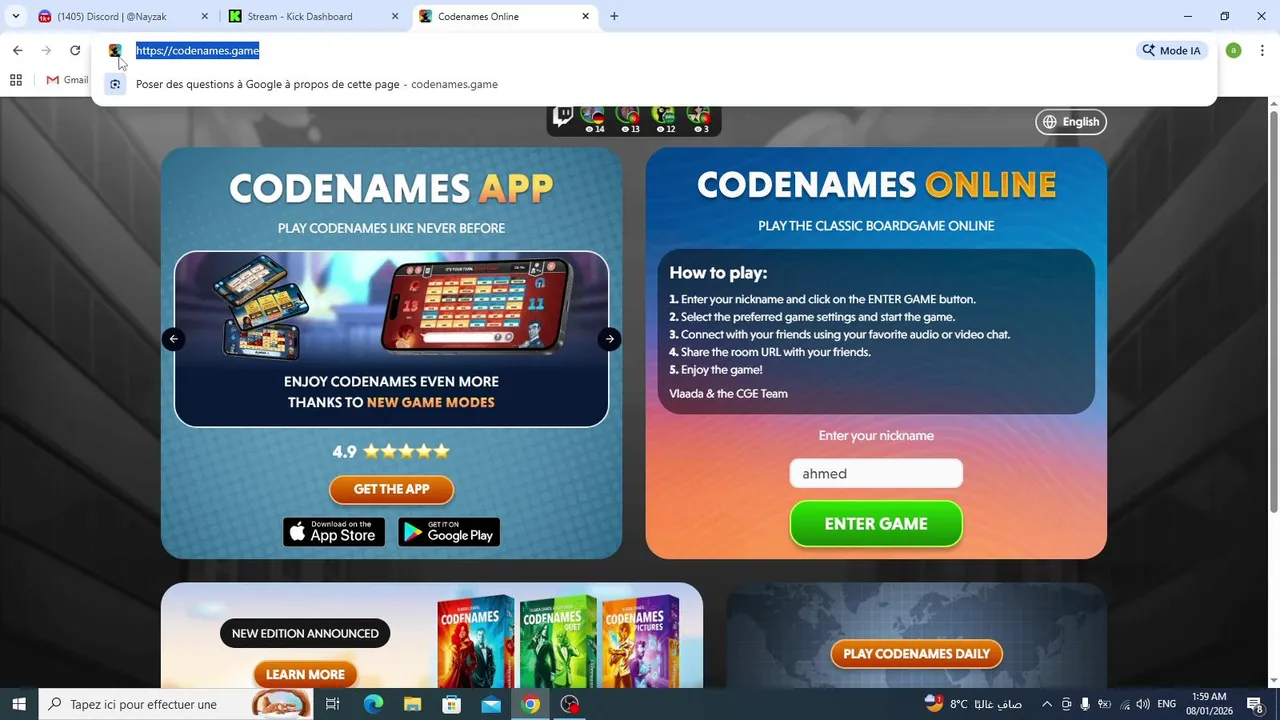This screenshot has height=720, width=1280.
Task: Click the Codenames red box cover
Action: click(476, 641)
